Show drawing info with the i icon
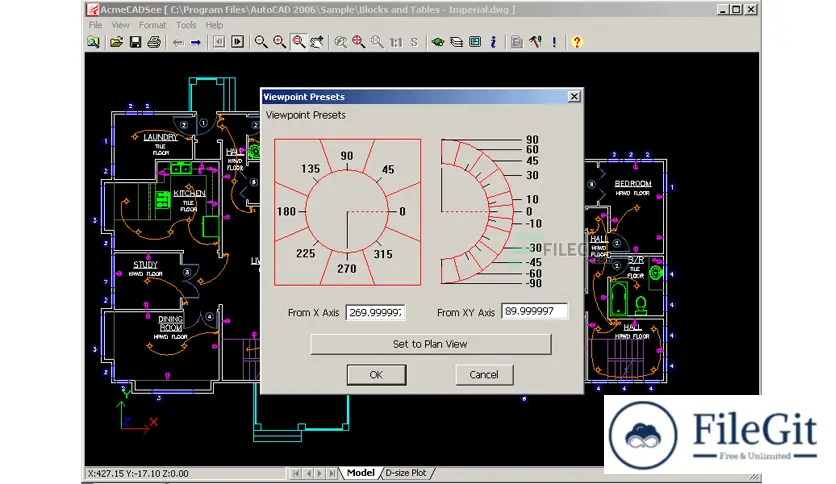This screenshot has width=836, height=484. [493, 42]
